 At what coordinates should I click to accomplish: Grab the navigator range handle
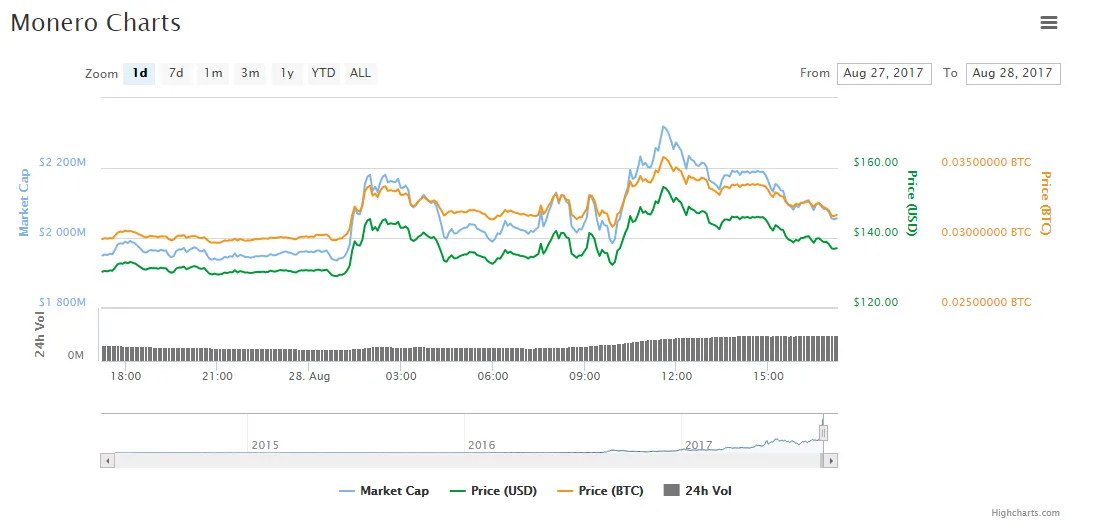tap(824, 432)
